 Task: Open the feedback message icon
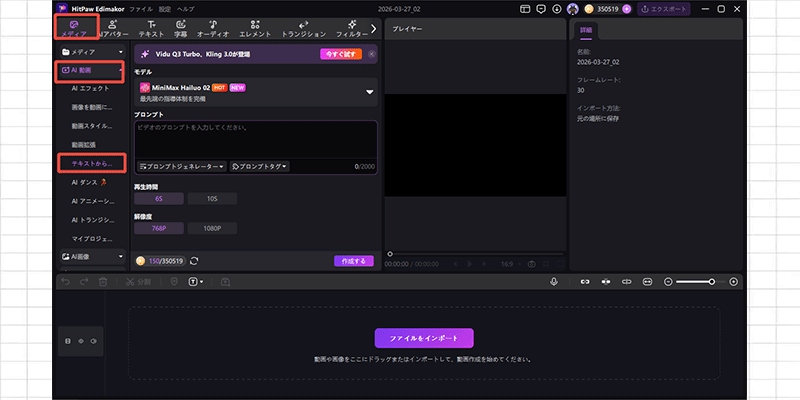pos(541,9)
